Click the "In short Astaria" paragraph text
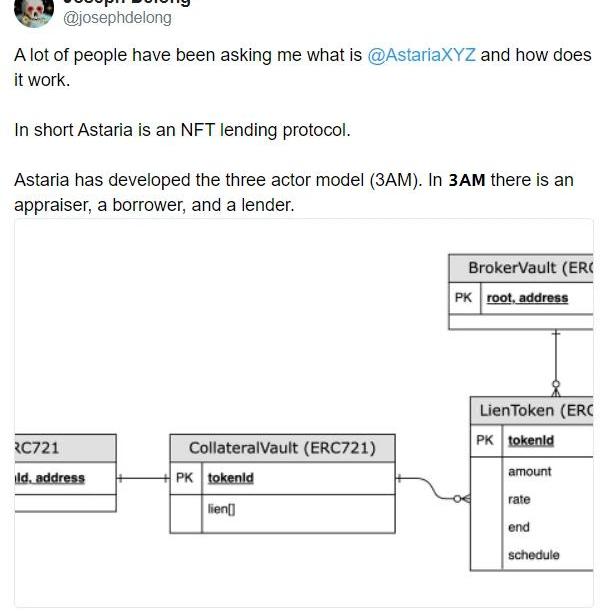Screen dimensions: 612x614 point(182,130)
